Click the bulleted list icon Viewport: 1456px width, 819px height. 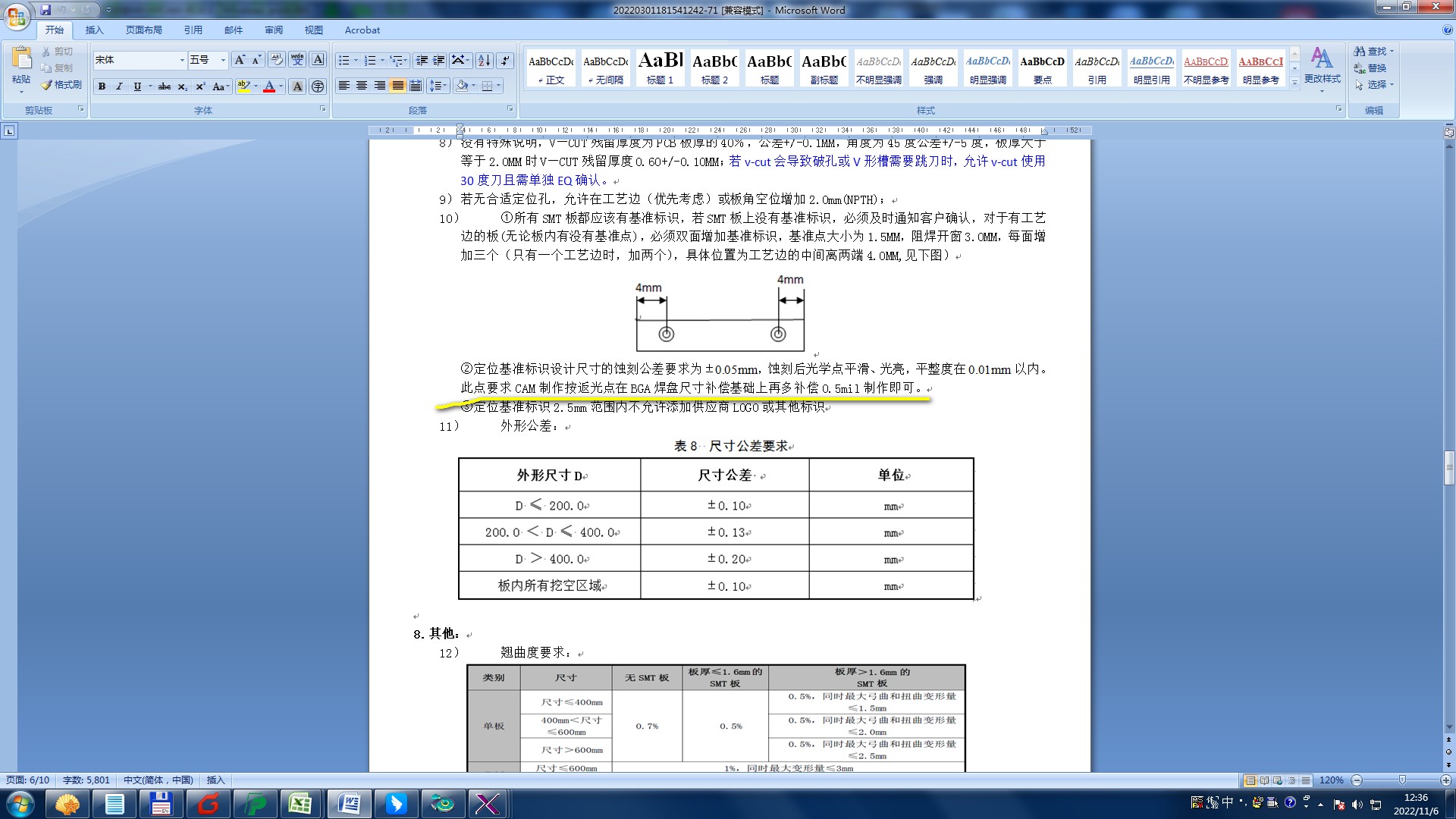[x=344, y=61]
